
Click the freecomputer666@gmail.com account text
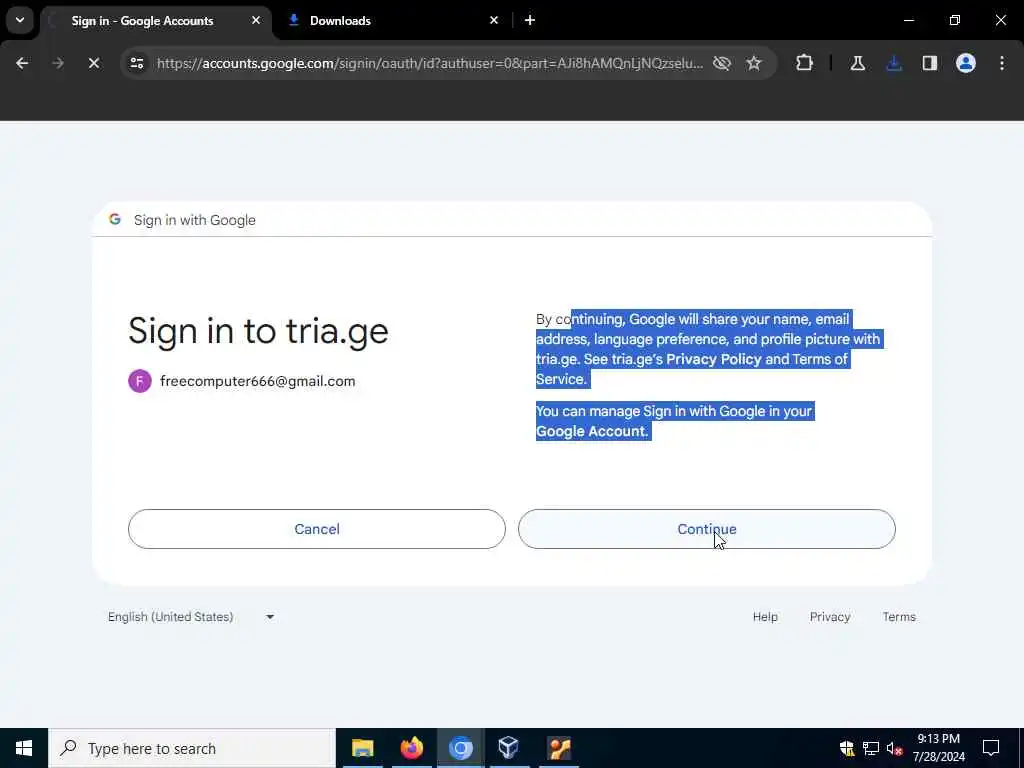pos(257,381)
